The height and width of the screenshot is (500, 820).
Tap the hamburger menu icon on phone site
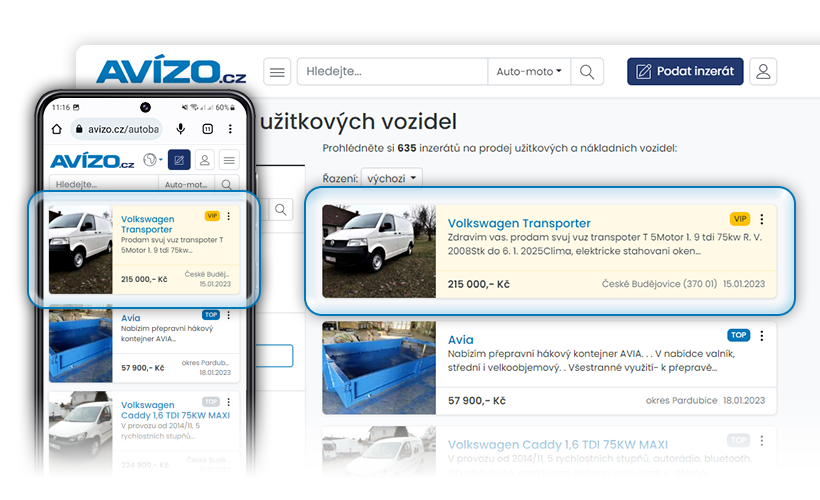point(229,160)
